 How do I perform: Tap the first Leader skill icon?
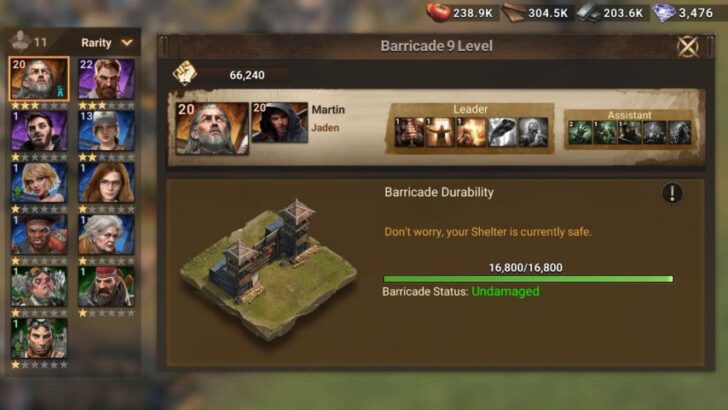[409, 132]
